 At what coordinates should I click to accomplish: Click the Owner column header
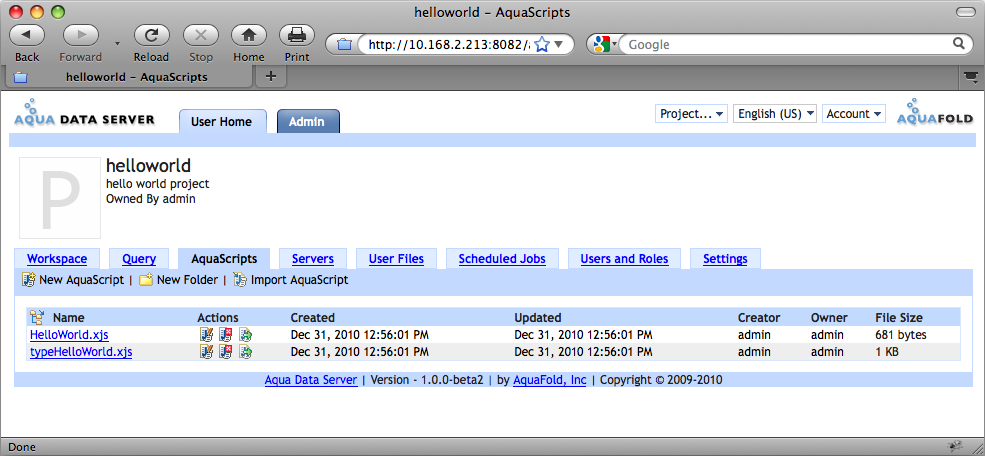click(x=829, y=318)
